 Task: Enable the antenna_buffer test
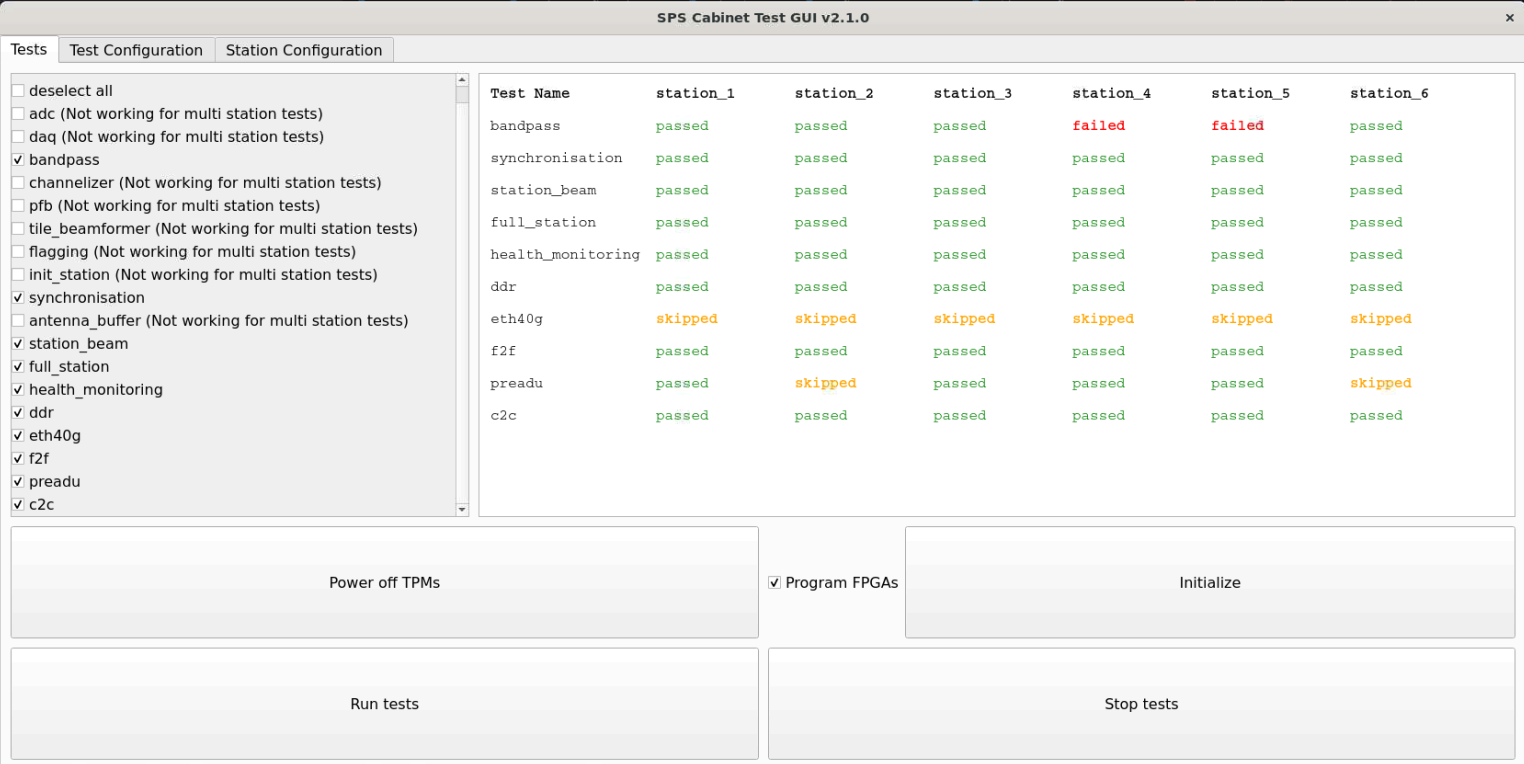point(16,320)
